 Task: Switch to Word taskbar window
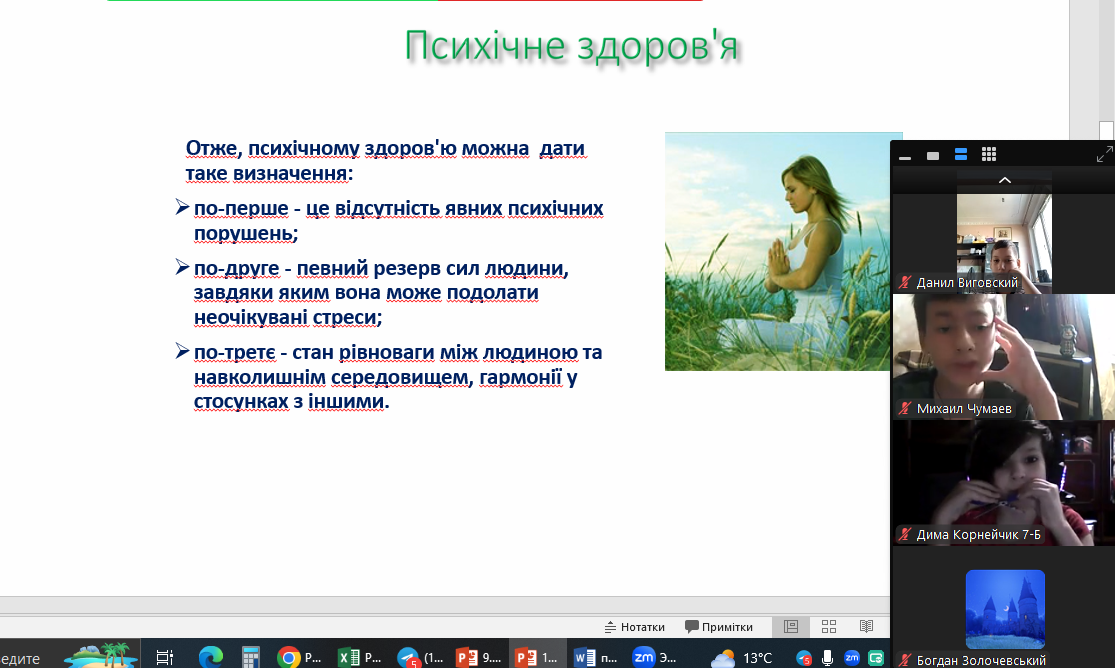[x=596, y=657]
